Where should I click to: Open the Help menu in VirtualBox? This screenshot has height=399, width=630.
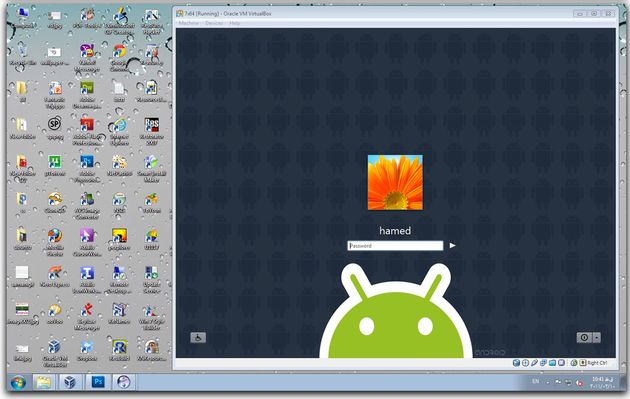(235, 23)
